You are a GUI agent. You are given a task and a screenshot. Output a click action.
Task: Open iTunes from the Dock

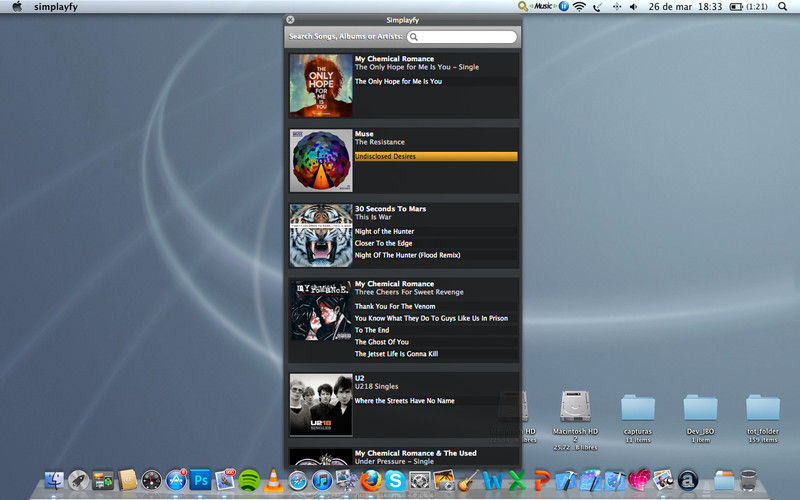coord(322,481)
